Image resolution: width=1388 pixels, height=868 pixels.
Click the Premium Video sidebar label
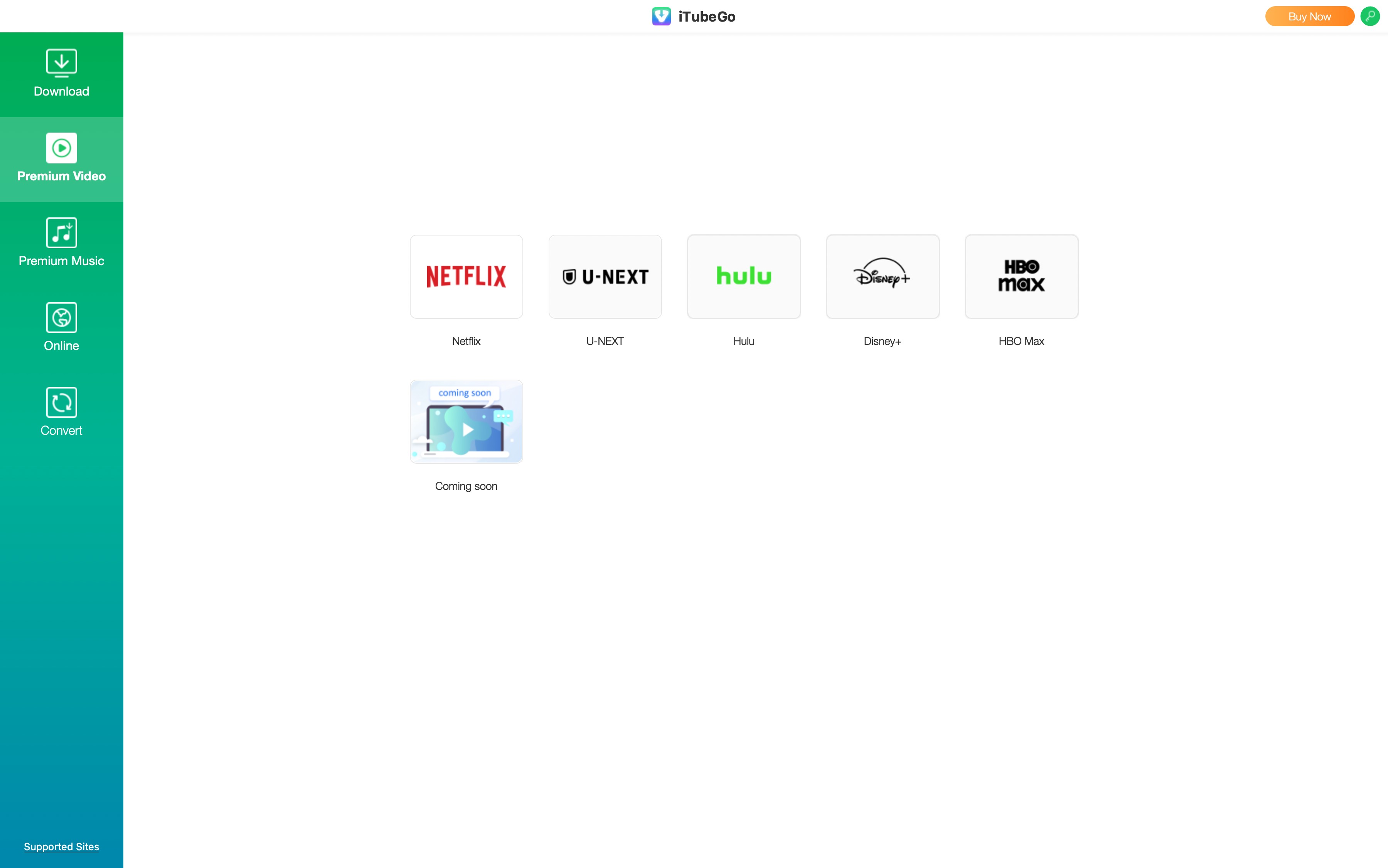click(x=61, y=176)
